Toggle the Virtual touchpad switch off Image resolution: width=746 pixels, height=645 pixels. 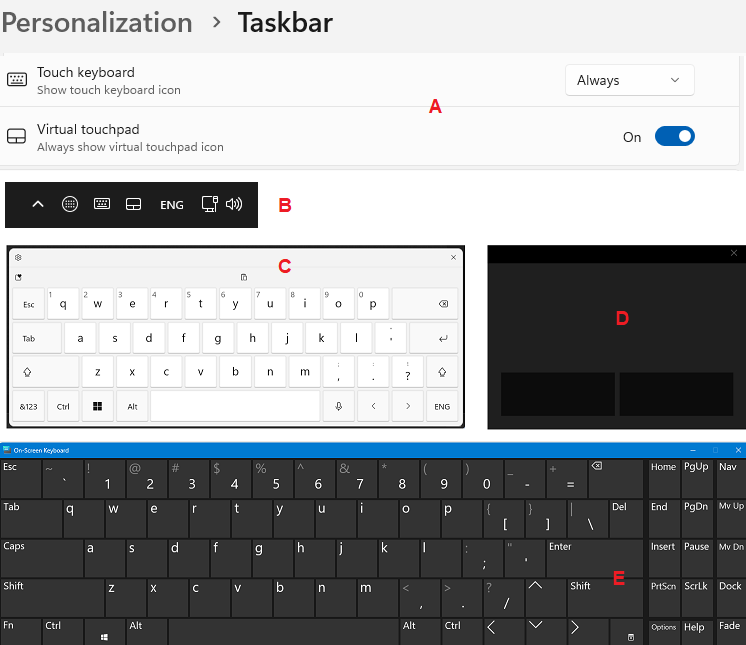point(675,137)
